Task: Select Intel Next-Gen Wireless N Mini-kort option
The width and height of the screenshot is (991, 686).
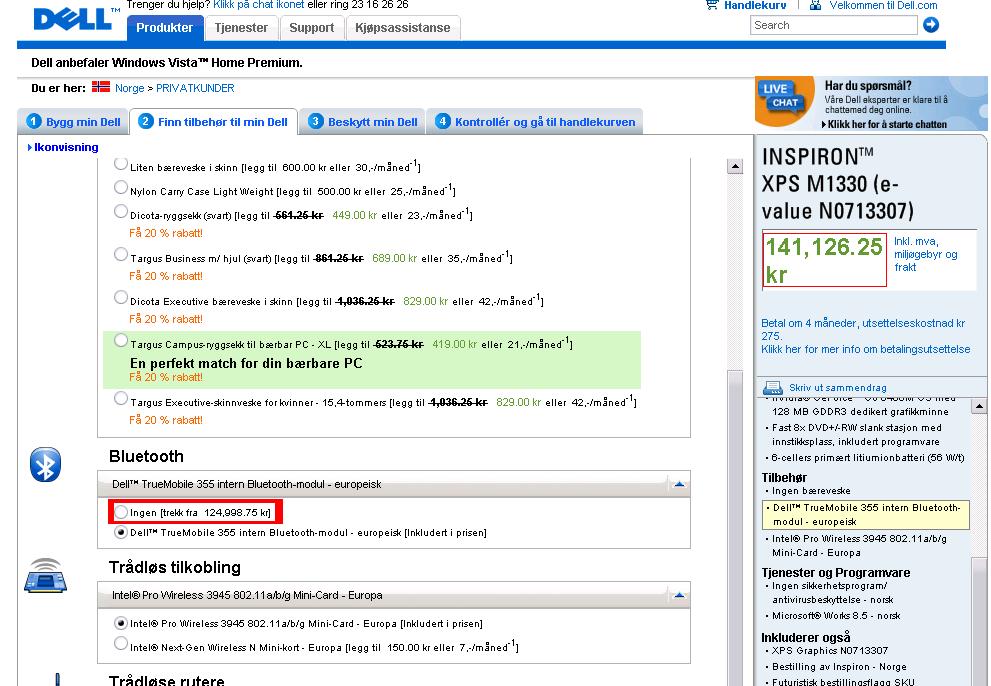Action: 121,644
